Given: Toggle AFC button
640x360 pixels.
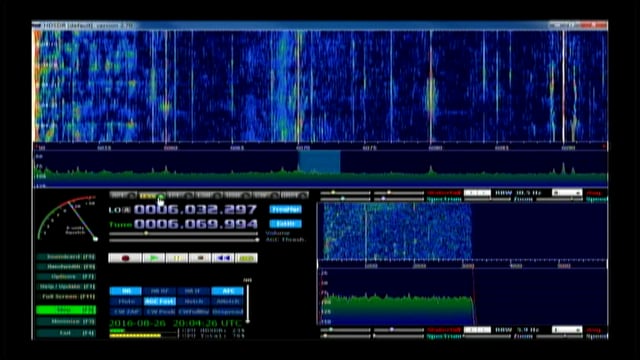Looking at the screenshot, I should point(227,291).
